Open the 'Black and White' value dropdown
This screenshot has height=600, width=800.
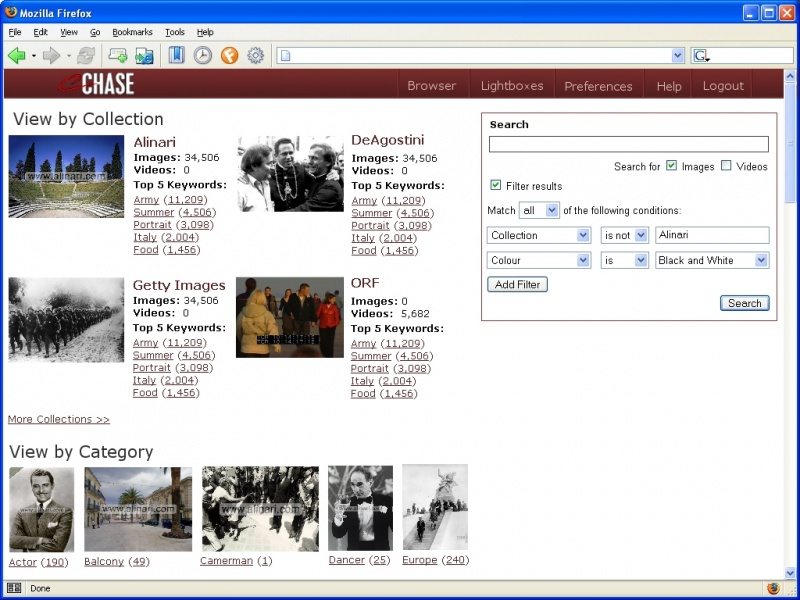711,260
